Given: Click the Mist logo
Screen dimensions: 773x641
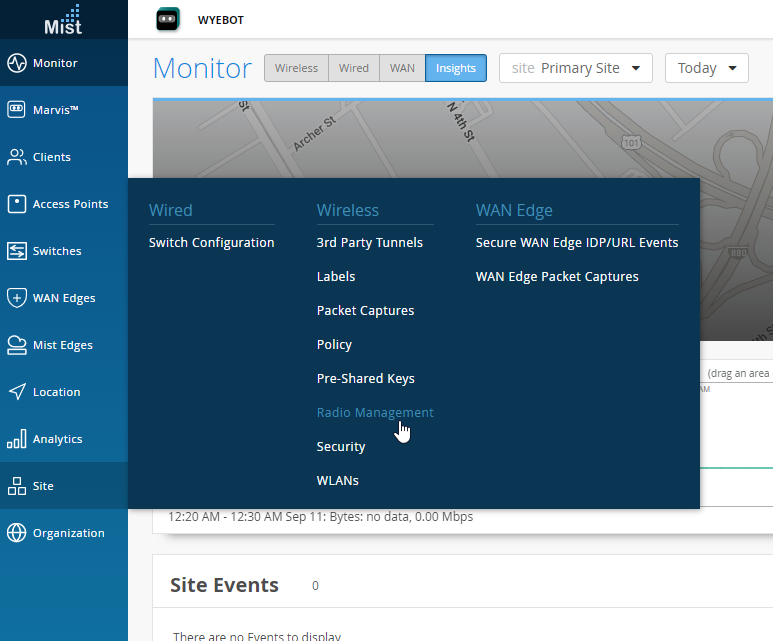Looking at the screenshot, I should [x=63, y=21].
